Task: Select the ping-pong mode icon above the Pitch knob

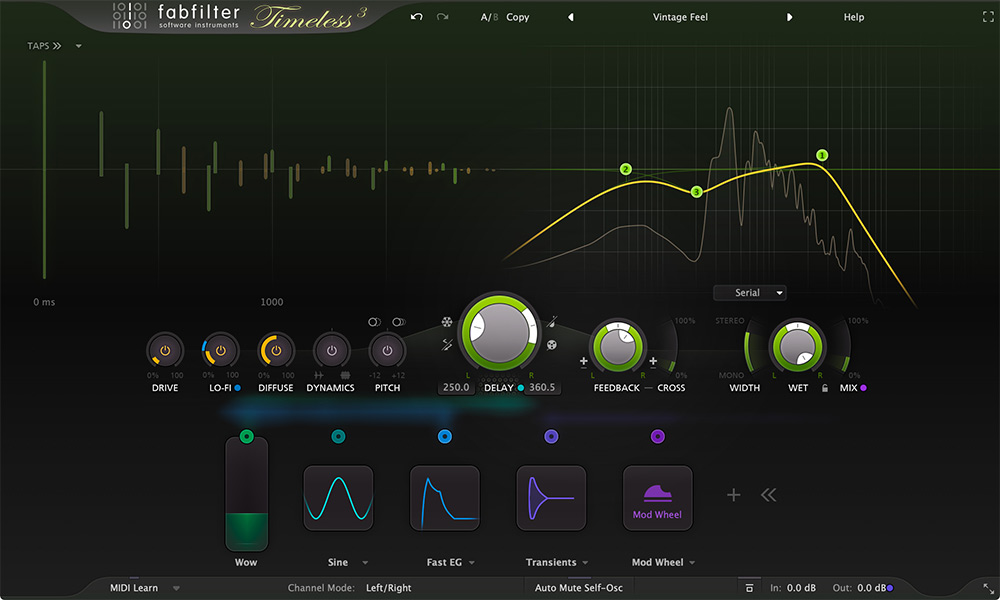Action: coord(398,322)
